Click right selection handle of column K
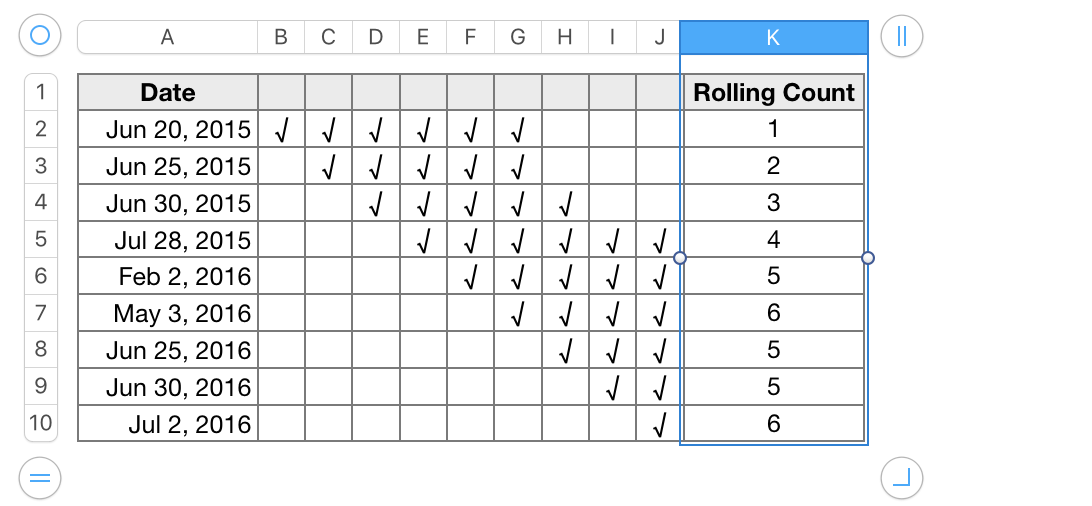Image resolution: width=1092 pixels, height=506 pixels. 868,258
